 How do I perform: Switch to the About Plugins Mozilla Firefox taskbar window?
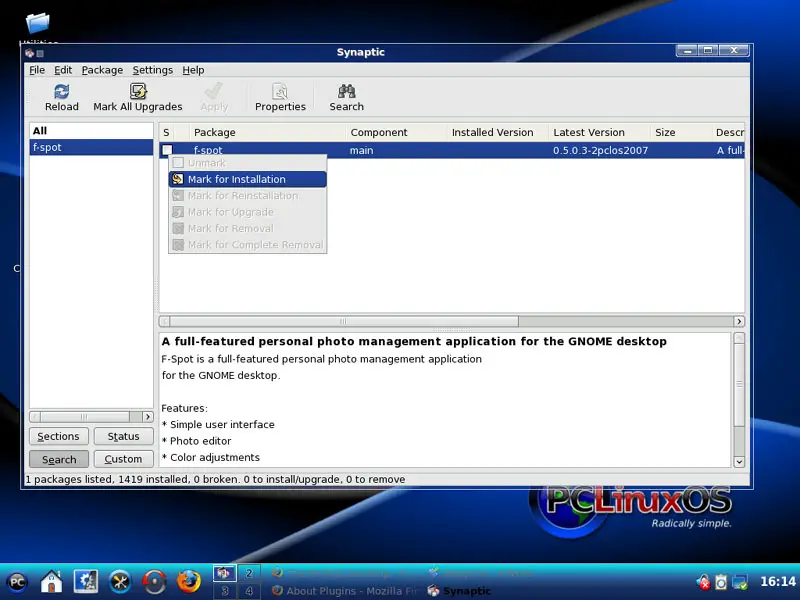click(x=345, y=591)
